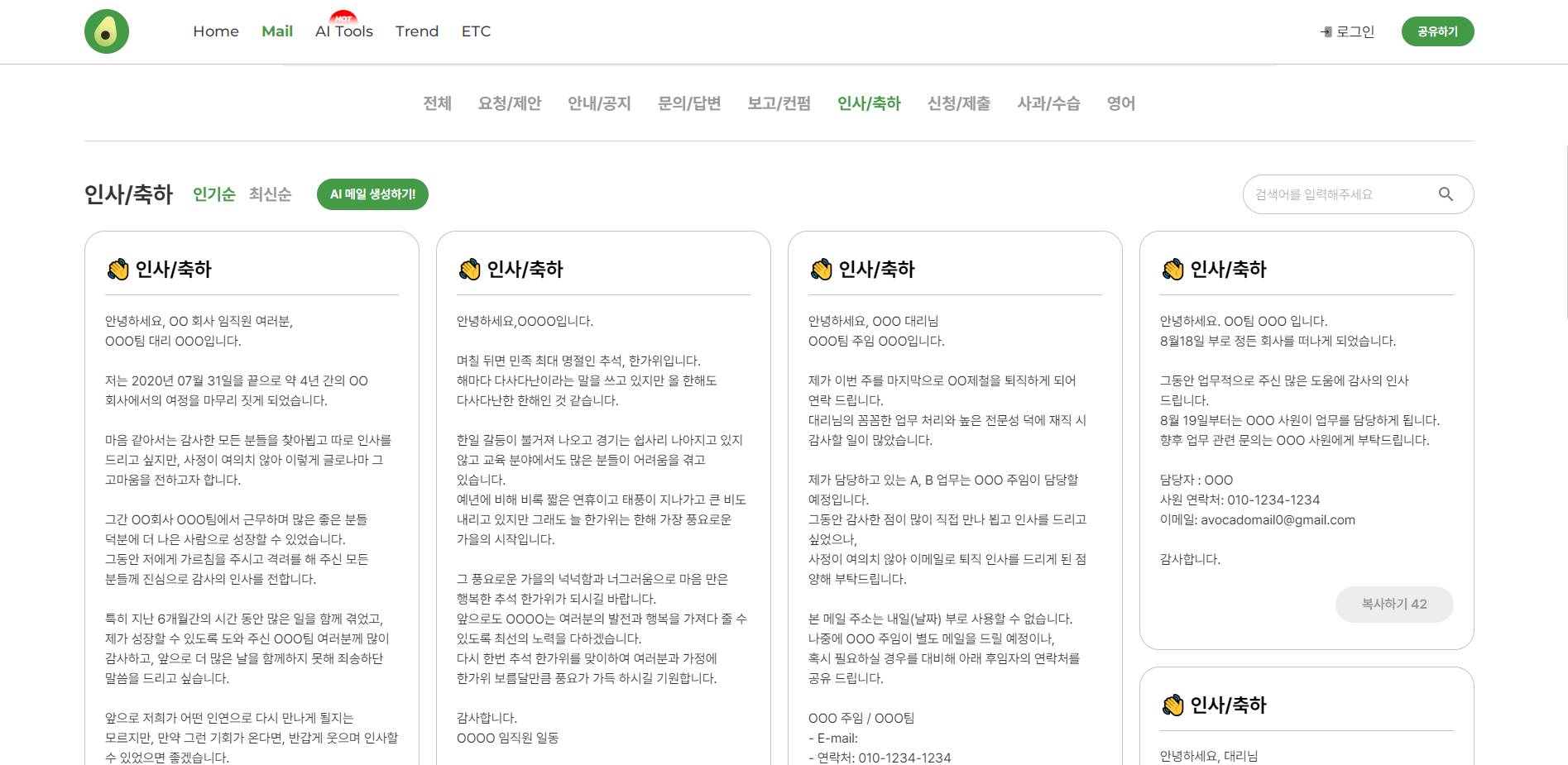Click text 사원 연락처: 010-1234-1234

click(1240, 500)
